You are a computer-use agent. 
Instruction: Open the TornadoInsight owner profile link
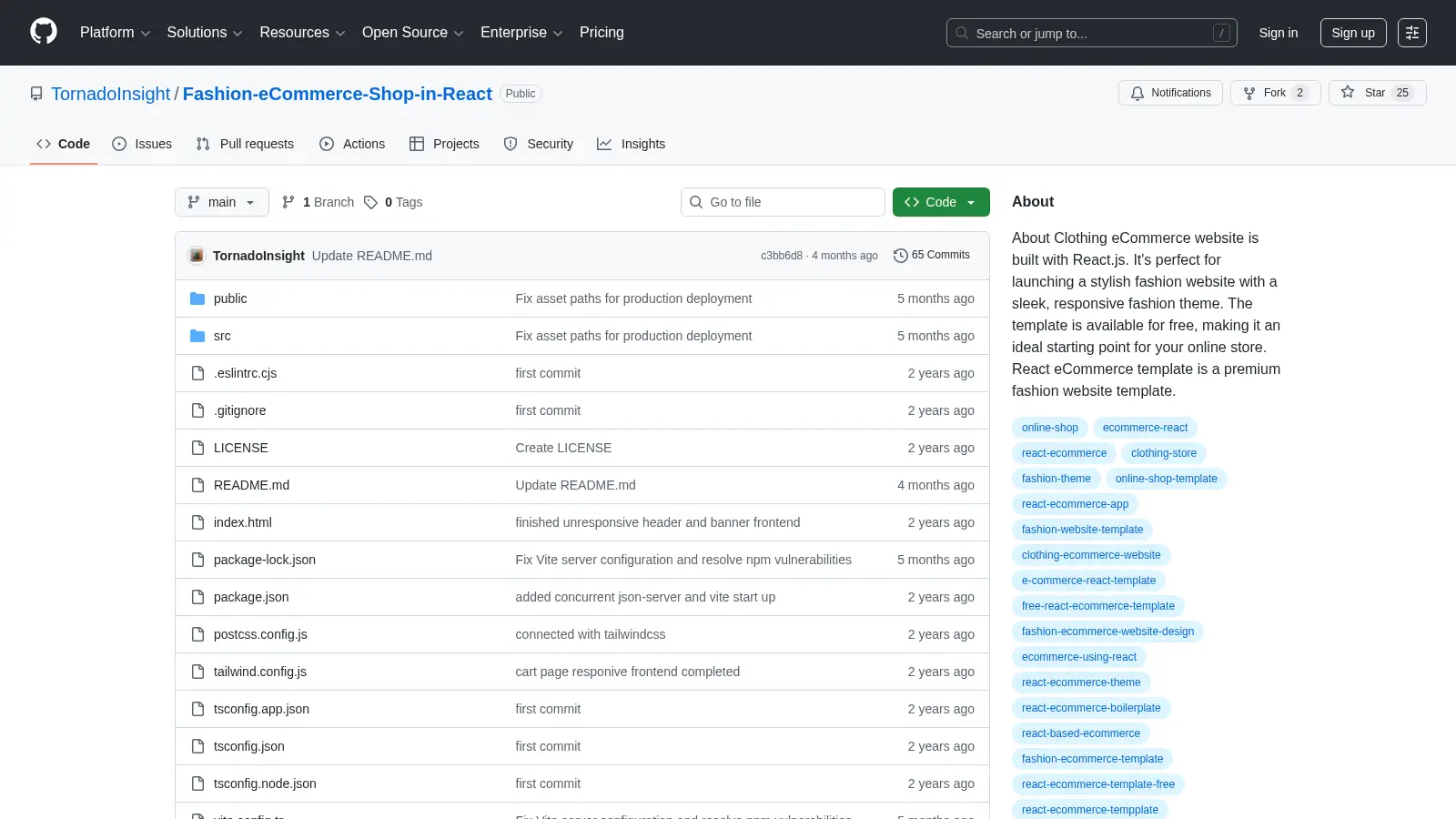pos(111,94)
